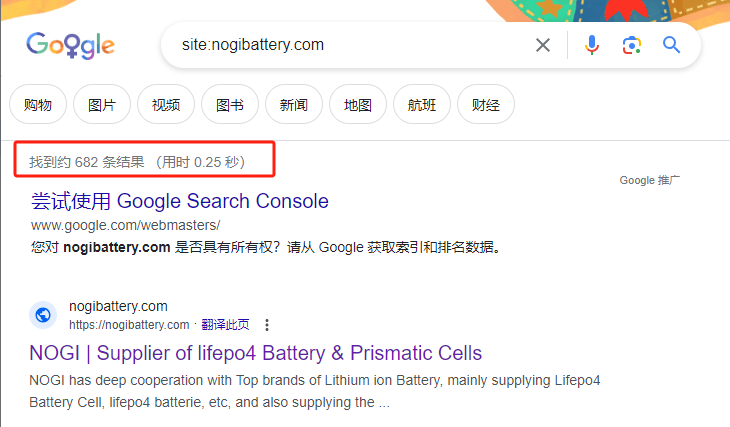Screen dimensions: 730x427
Task: Go to Google homepage via logo
Action: coord(70,45)
